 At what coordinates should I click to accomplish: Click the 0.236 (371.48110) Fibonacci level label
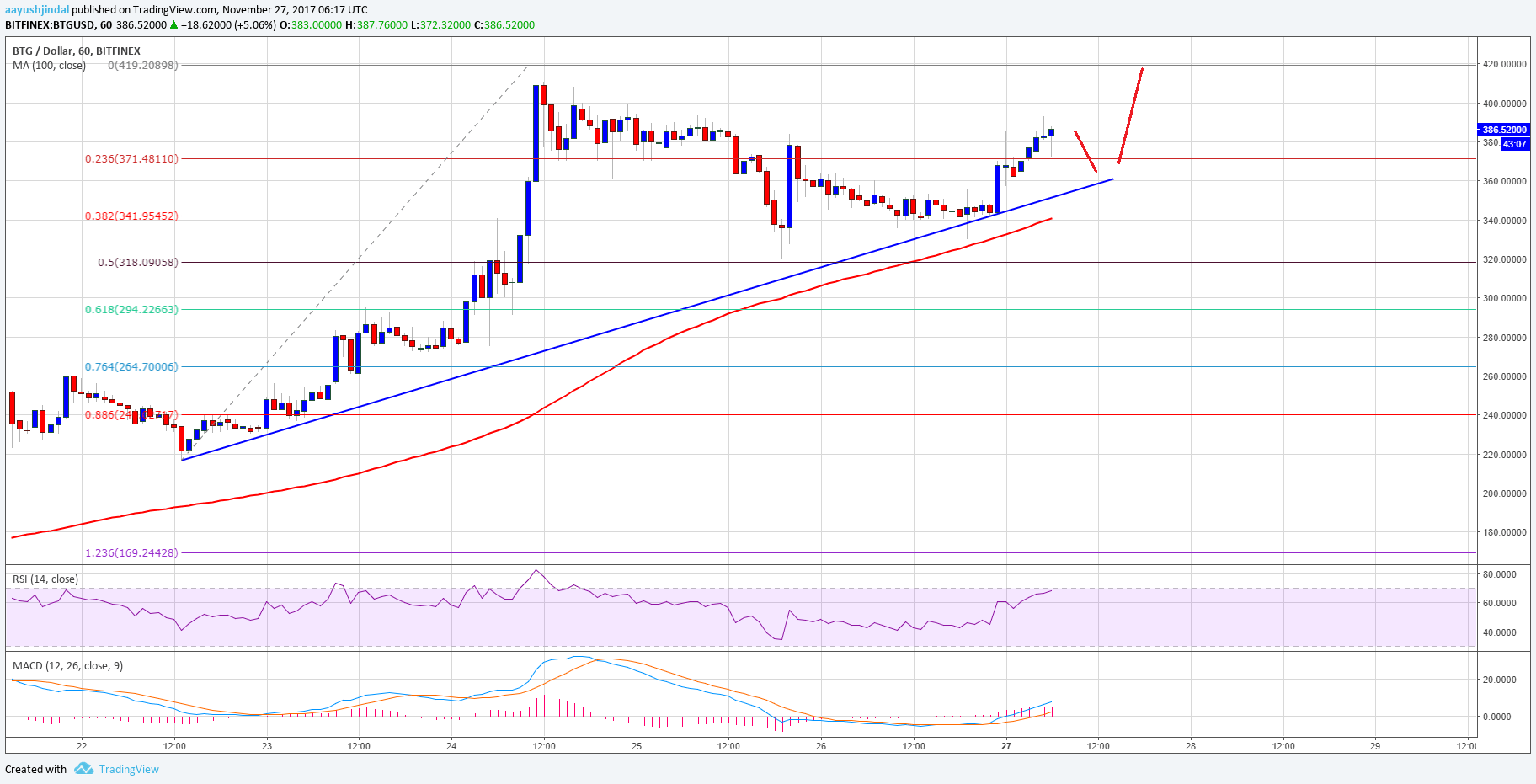pyautogui.click(x=131, y=158)
